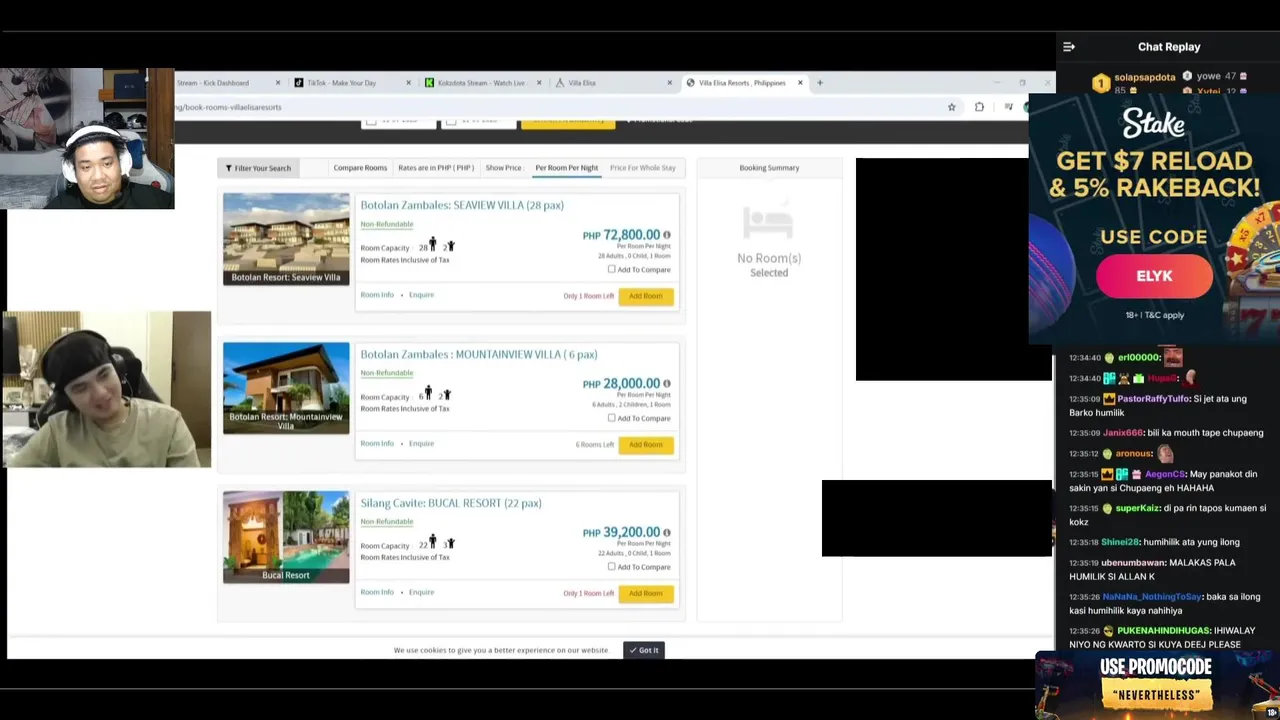The image size is (1280, 720).
Task: Click Non-Refundable under Seaview Villa
Action: pos(387,224)
